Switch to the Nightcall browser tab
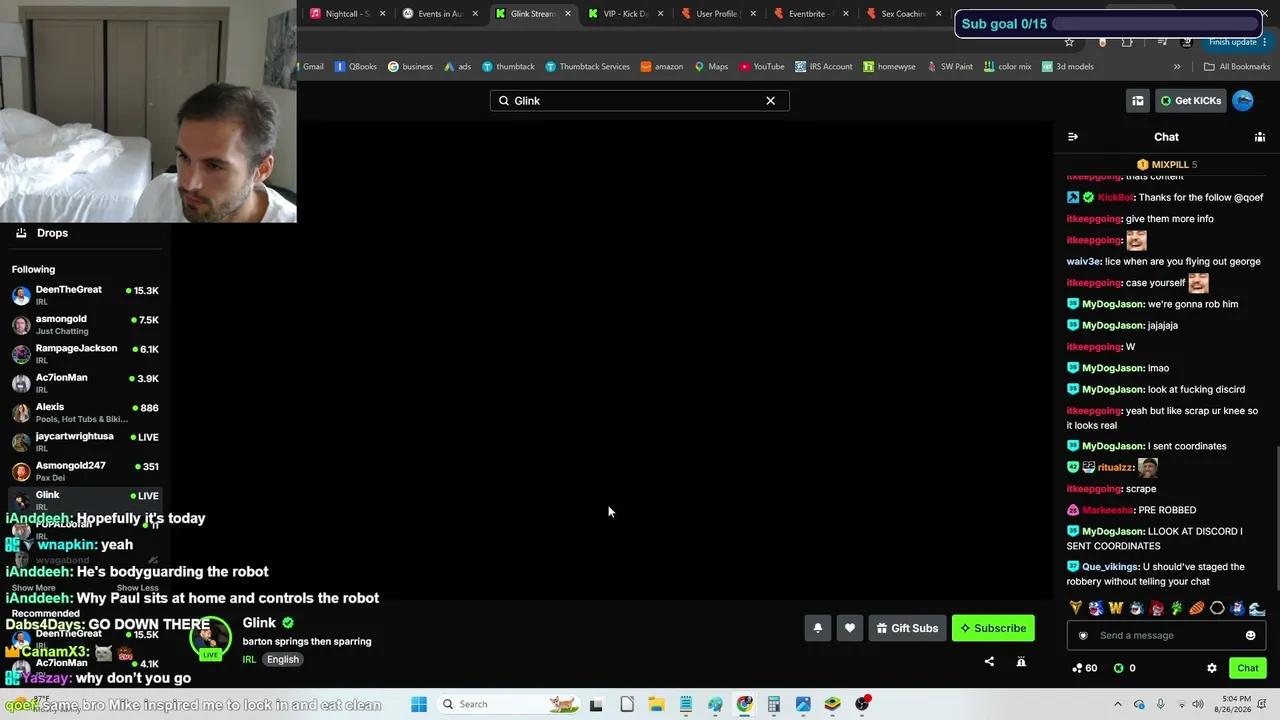 (348, 14)
